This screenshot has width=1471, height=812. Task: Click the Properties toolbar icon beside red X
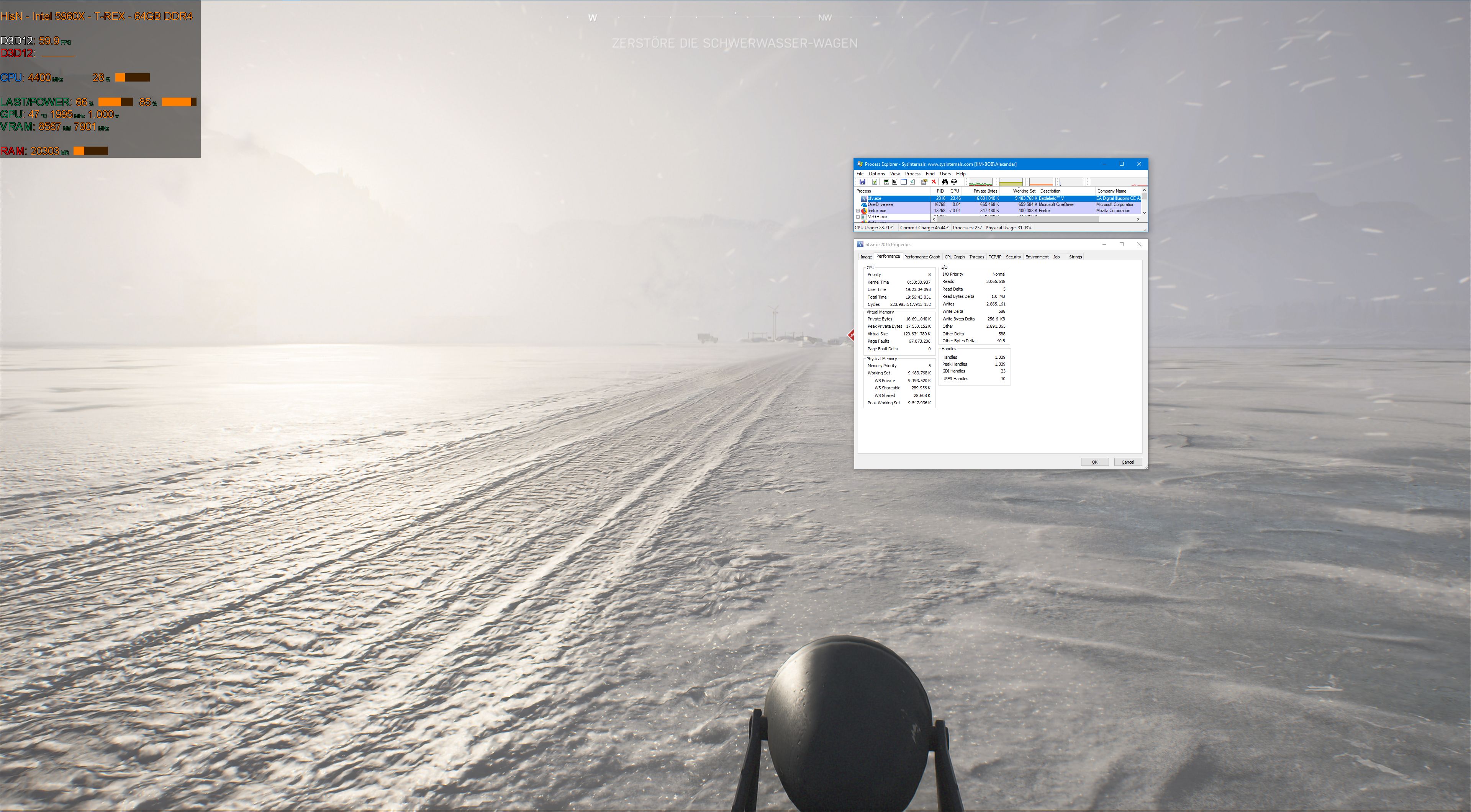tap(924, 181)
